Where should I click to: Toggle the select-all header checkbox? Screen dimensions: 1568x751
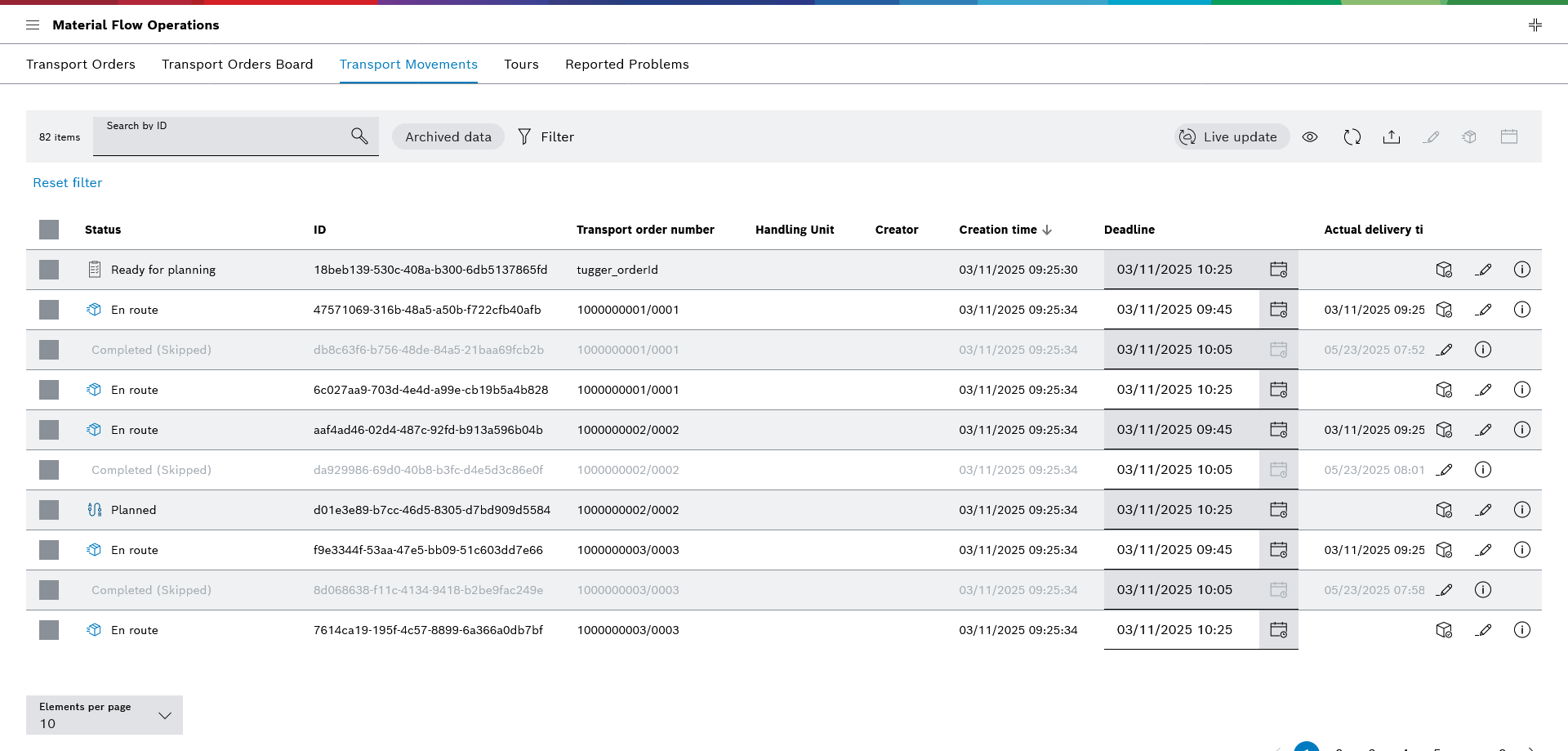point(49,230)
